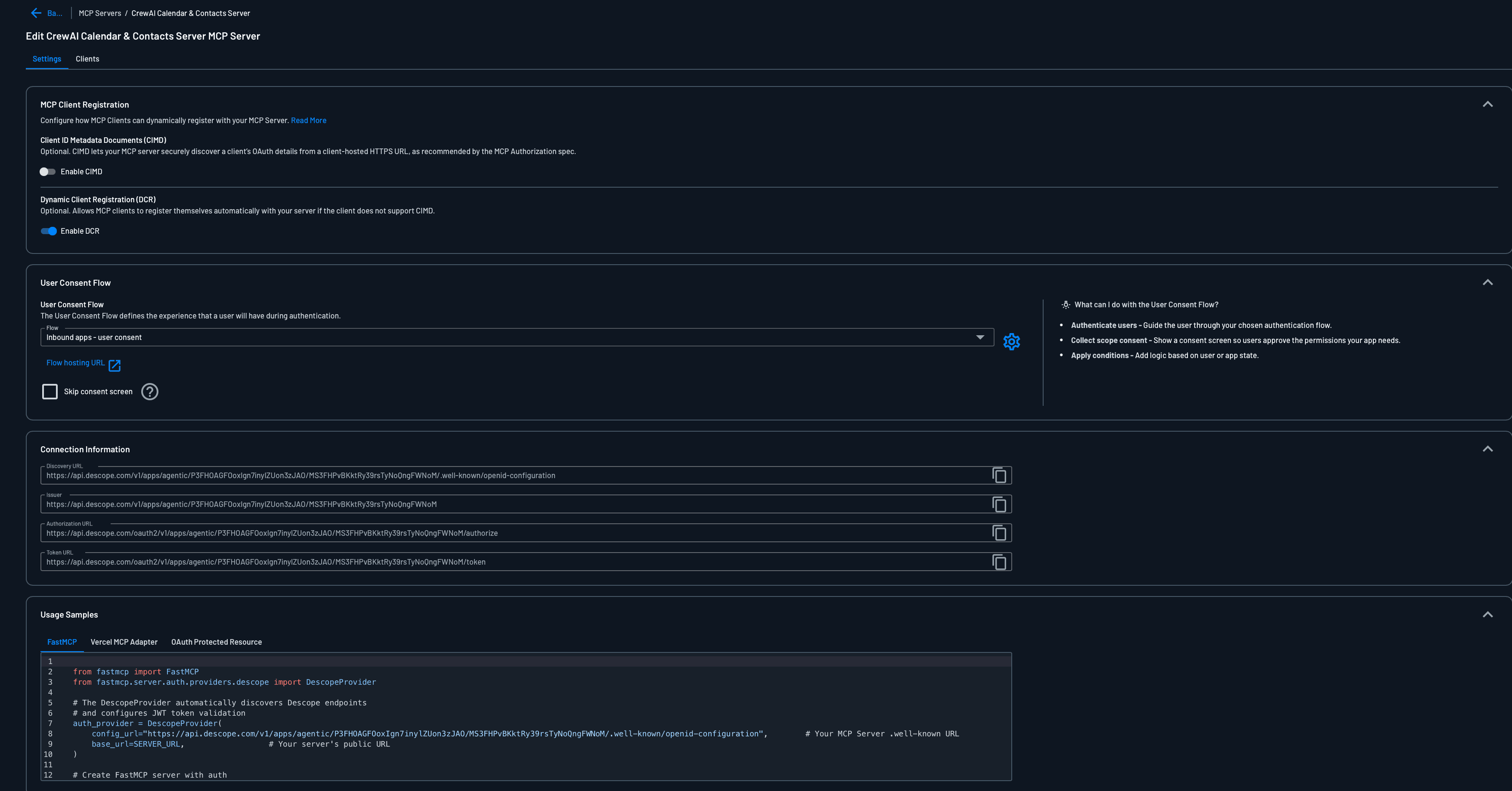Toggle Enable CIMD switch

coord(47,172)
